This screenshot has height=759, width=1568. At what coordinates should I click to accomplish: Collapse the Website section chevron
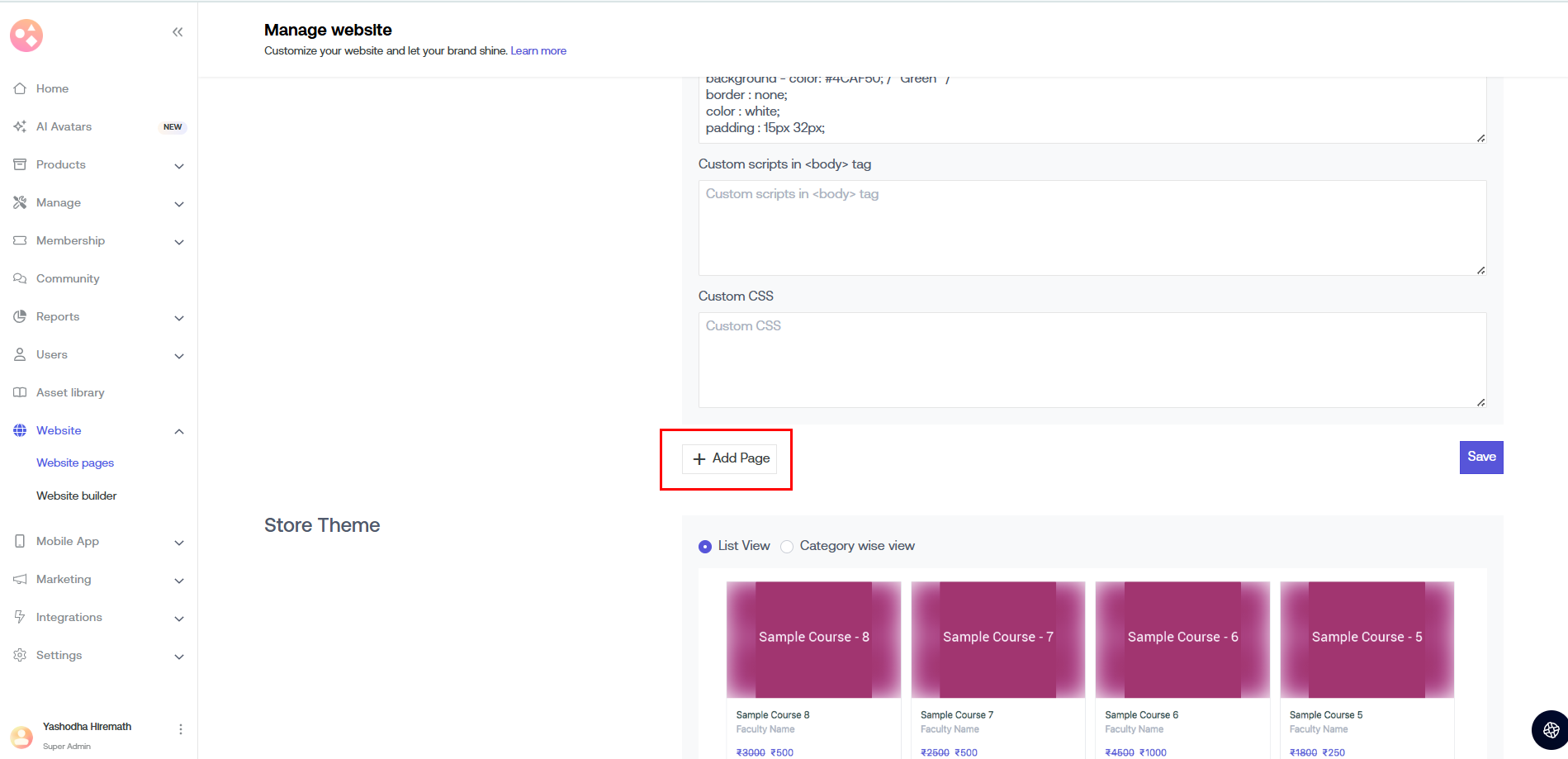click(x=179, y=432)
